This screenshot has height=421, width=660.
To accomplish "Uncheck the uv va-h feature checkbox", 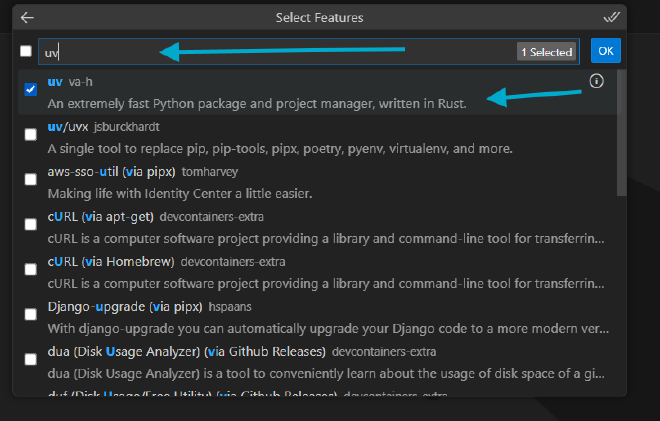I will [31, 89].
